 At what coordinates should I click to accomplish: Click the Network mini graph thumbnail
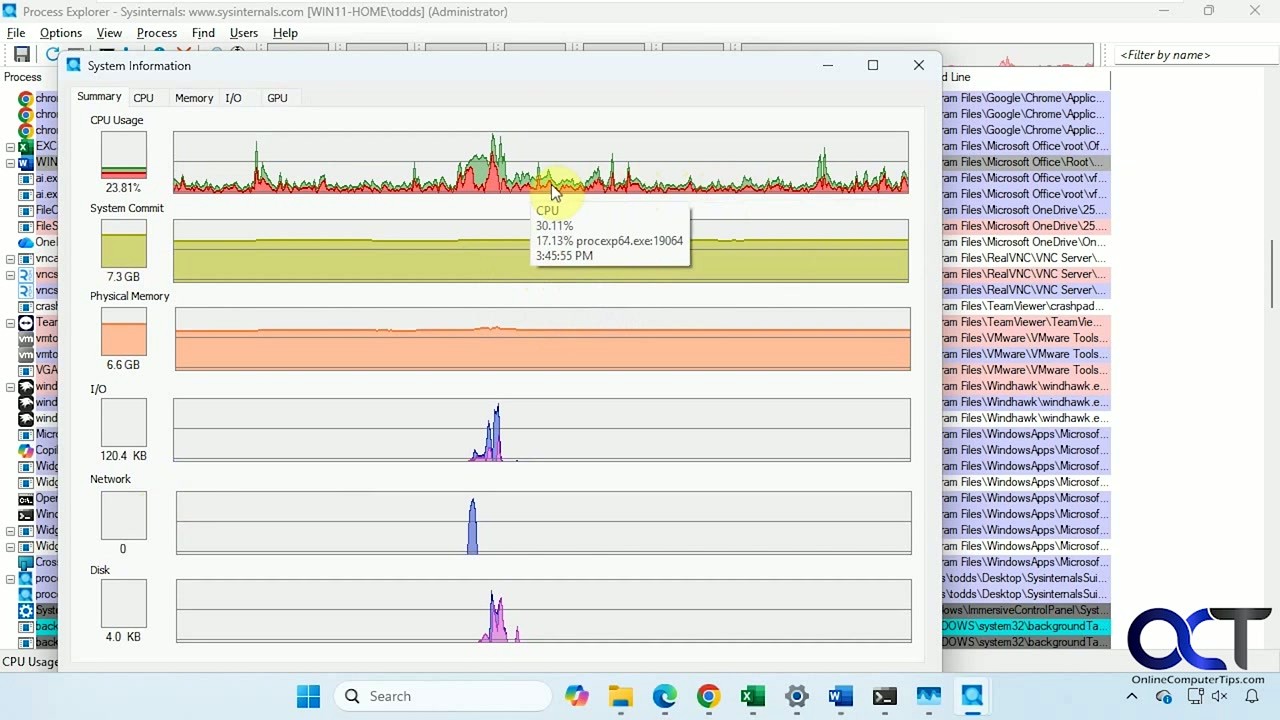[122, 515]
